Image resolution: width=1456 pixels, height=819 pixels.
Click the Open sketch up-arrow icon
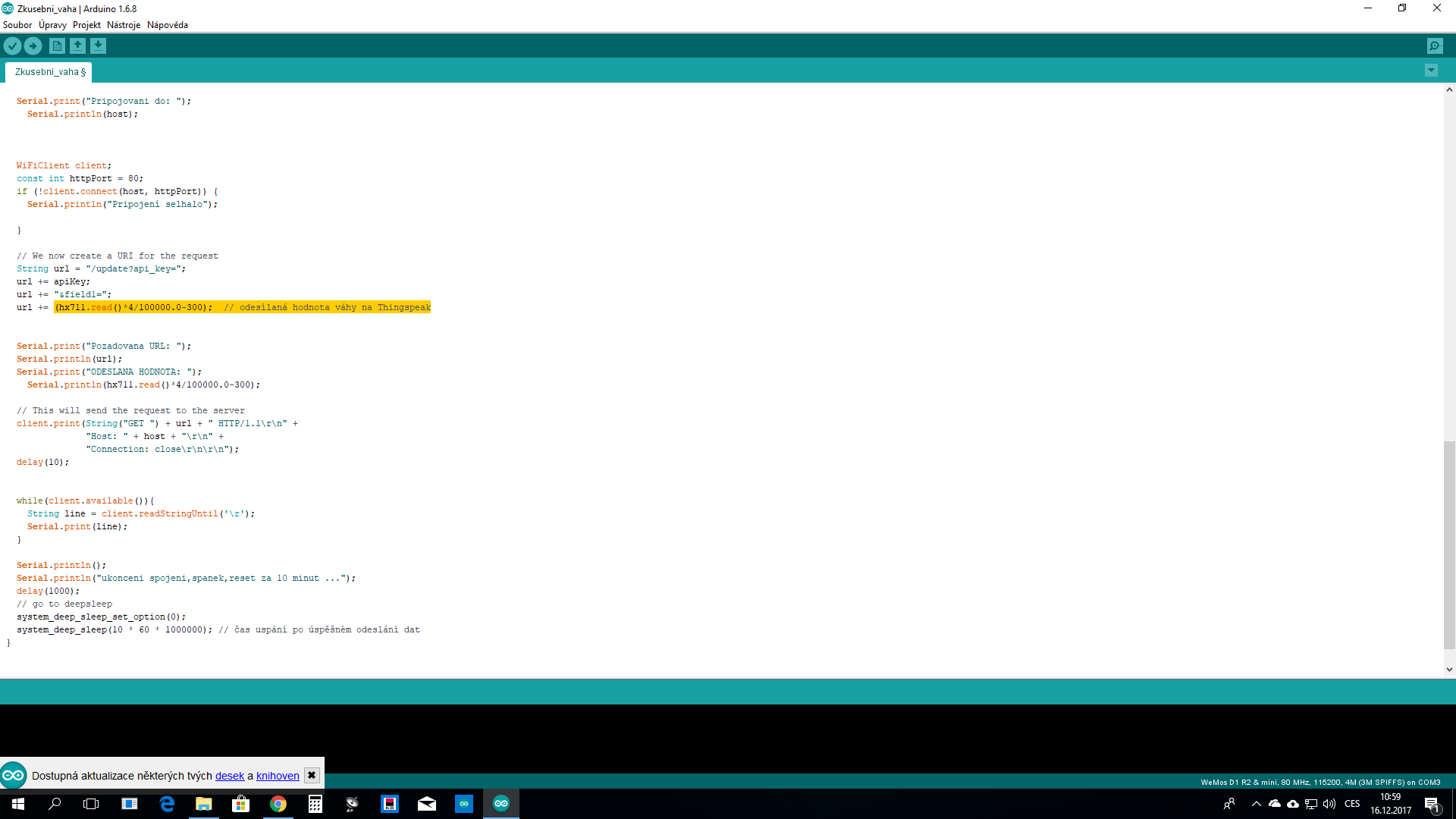pos(77,46)
